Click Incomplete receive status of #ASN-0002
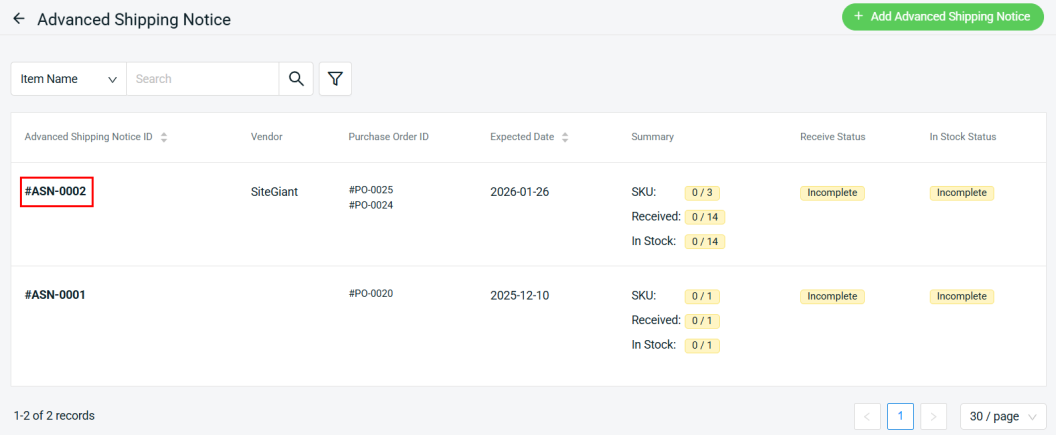Viewport: 1056px width, 435px height. 832,193
